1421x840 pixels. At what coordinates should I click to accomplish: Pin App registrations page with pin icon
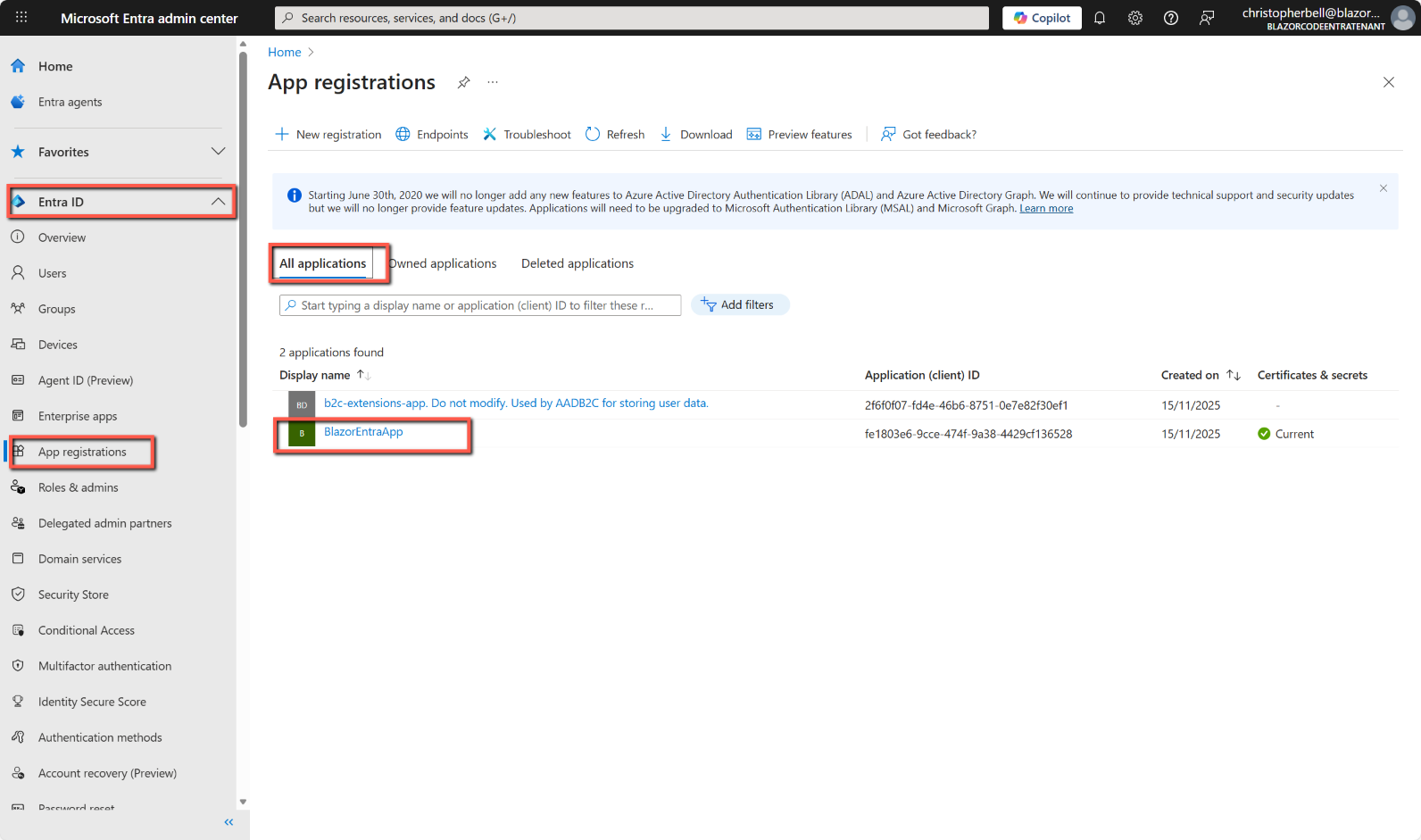pyautogui.click(x=463, y=82)
